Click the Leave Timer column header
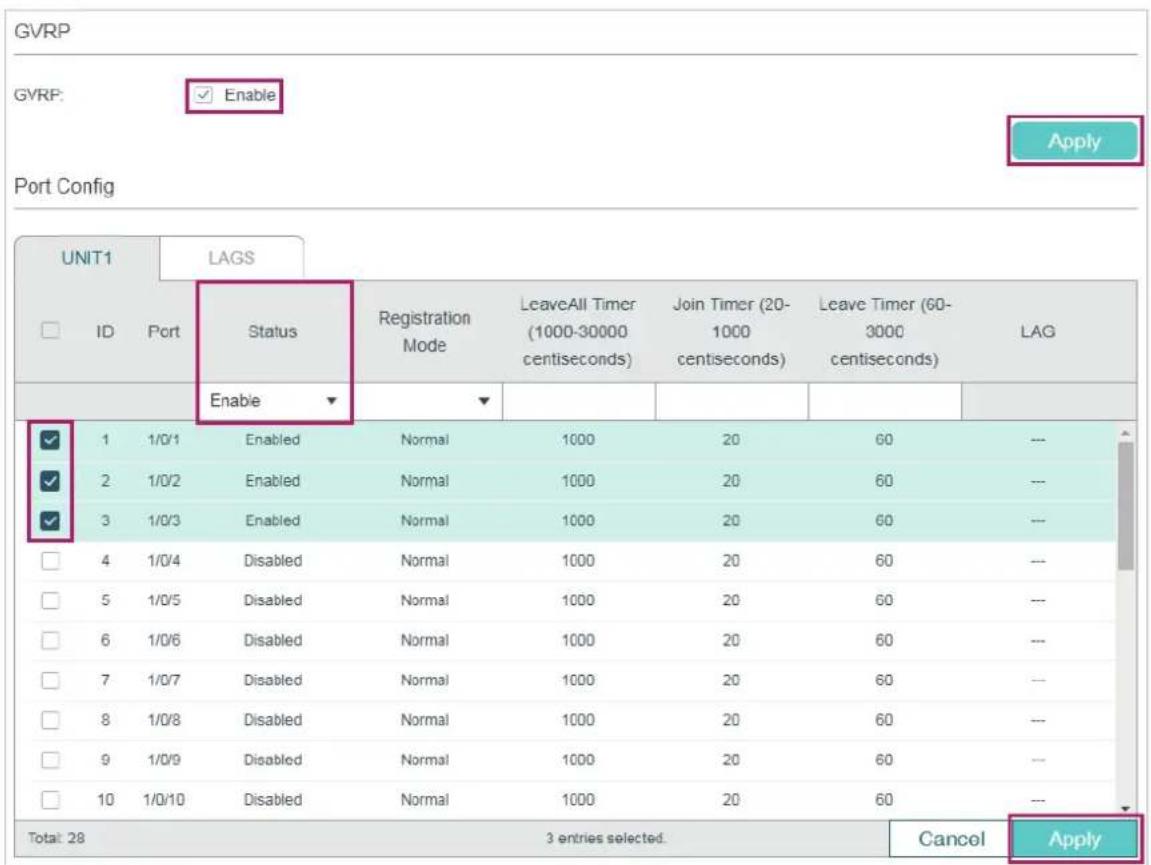 885,331
